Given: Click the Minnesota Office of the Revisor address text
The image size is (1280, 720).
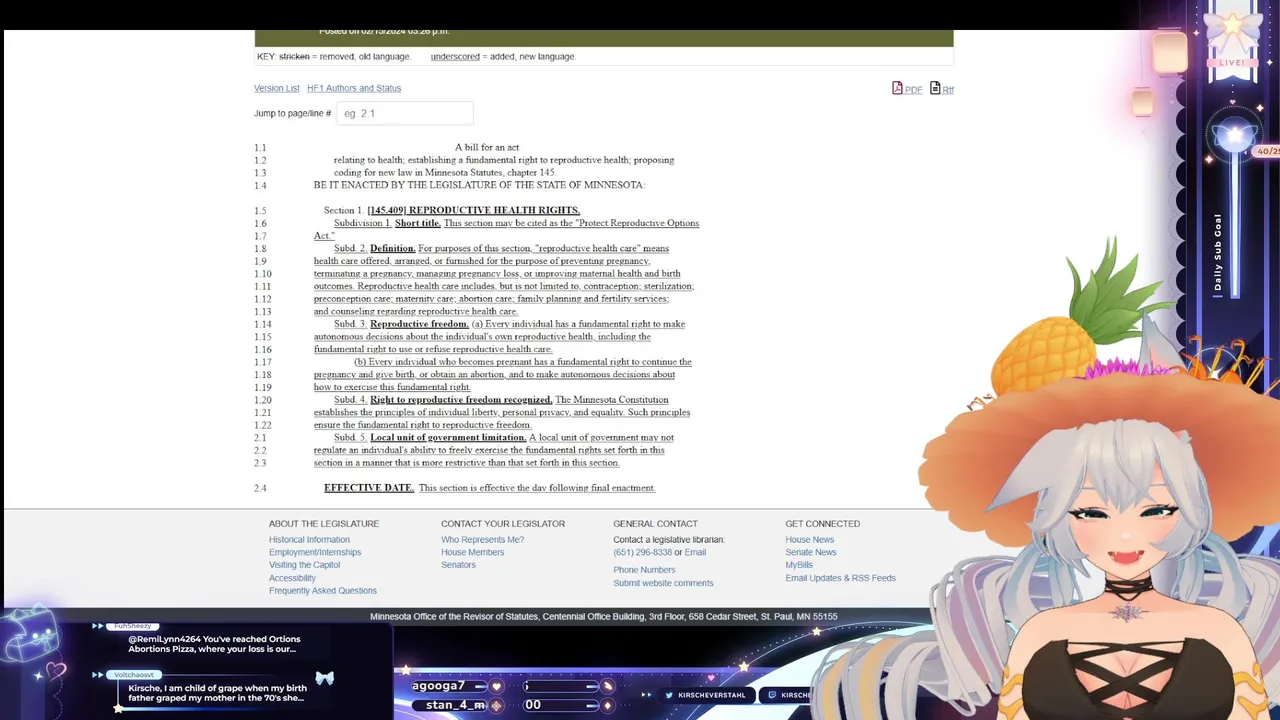Looking at the screenshot, I should click(604, 617).
